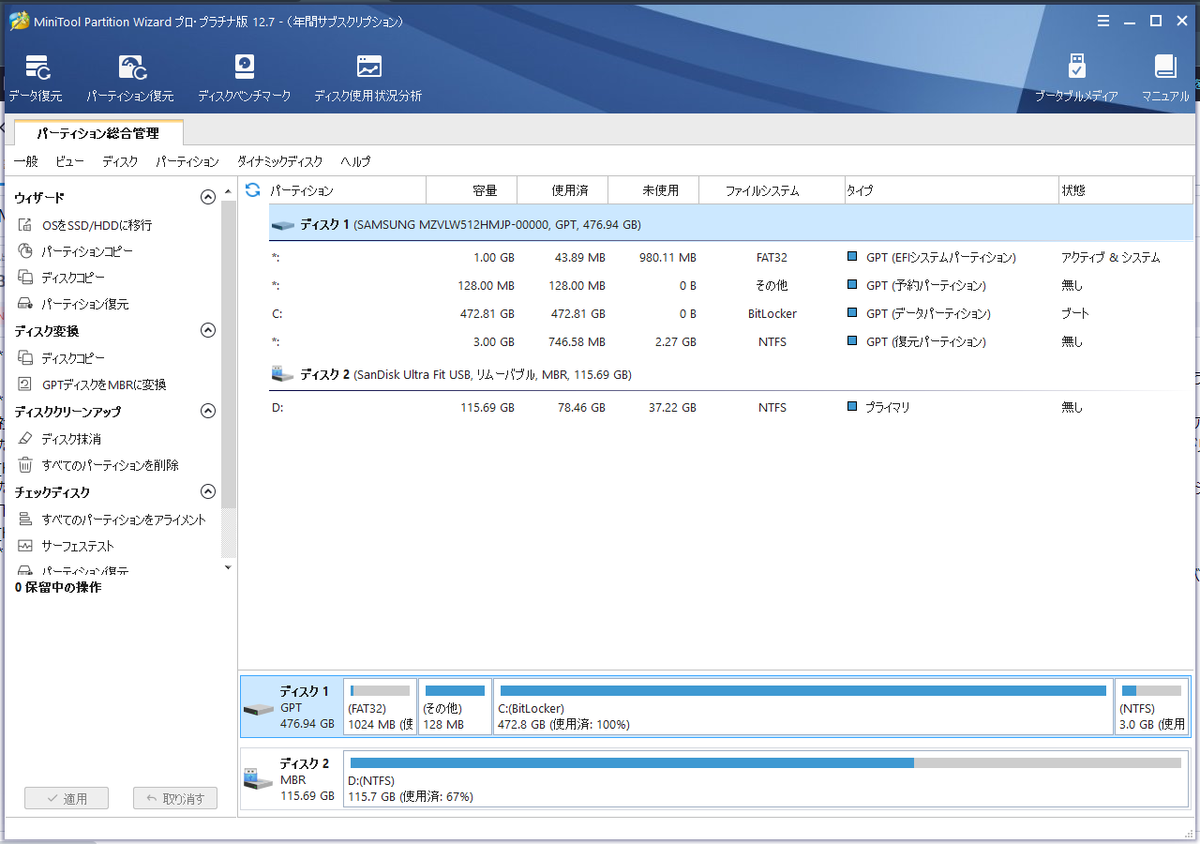Viewport: 1200px width, 844px height.
Task: Open the hamburger menu in title bar
Action: [x=1103, y=20]
